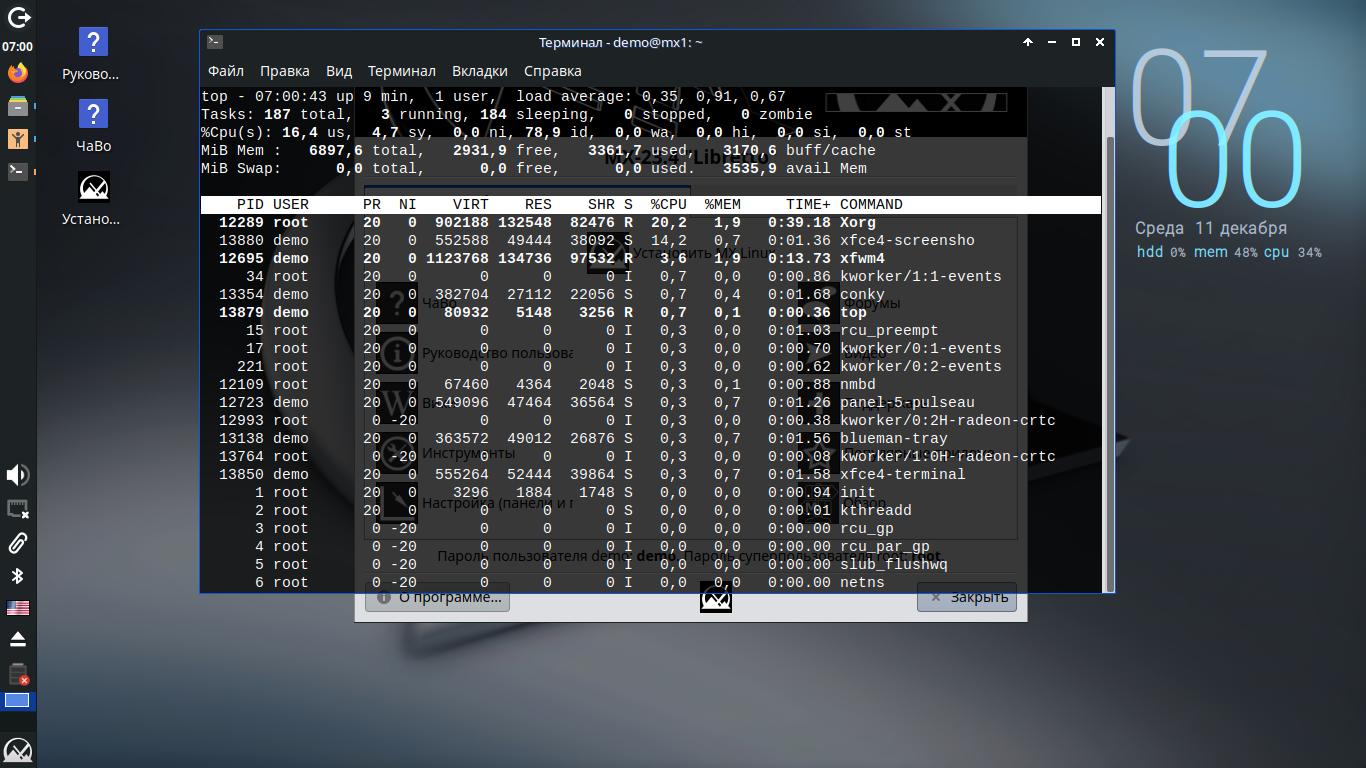
Task: Open the Руково... desktop icon
Action: (92, 54)
